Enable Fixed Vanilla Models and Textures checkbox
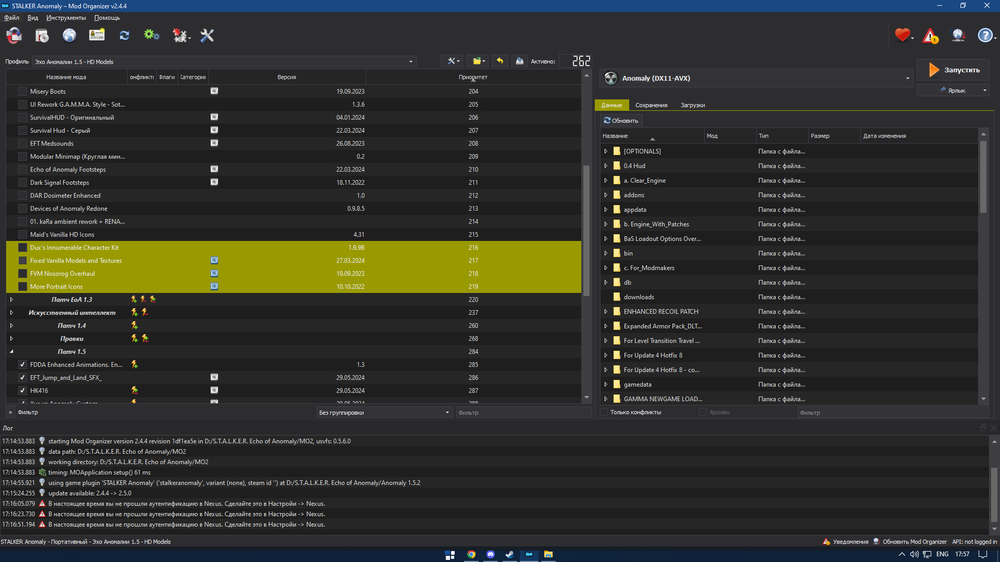Screen dimensions: 1000x562 pyautogui.click(x=22, y=260)
